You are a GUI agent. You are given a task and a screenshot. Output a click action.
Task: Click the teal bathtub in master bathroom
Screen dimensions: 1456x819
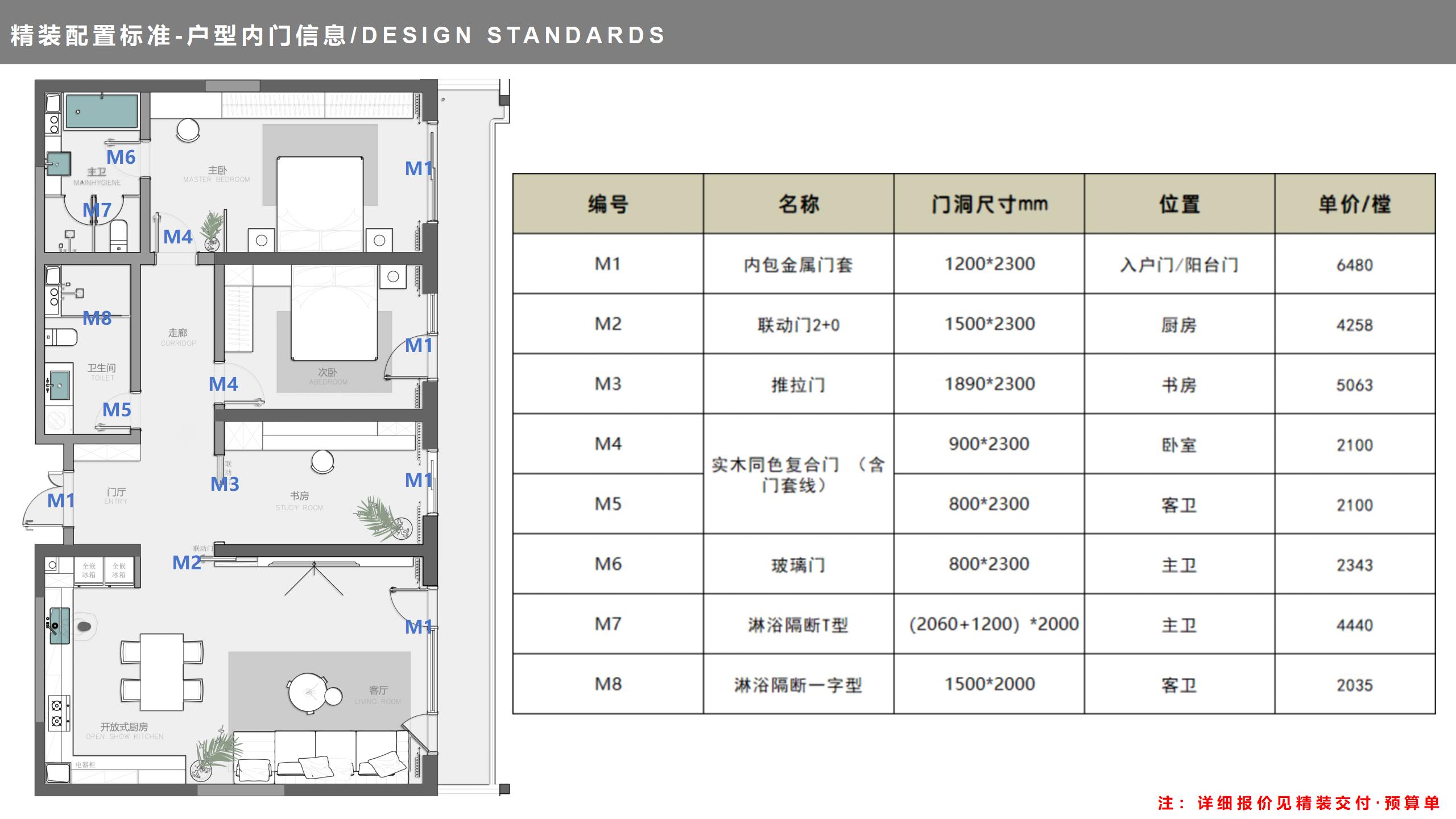(x=102, y=111)
